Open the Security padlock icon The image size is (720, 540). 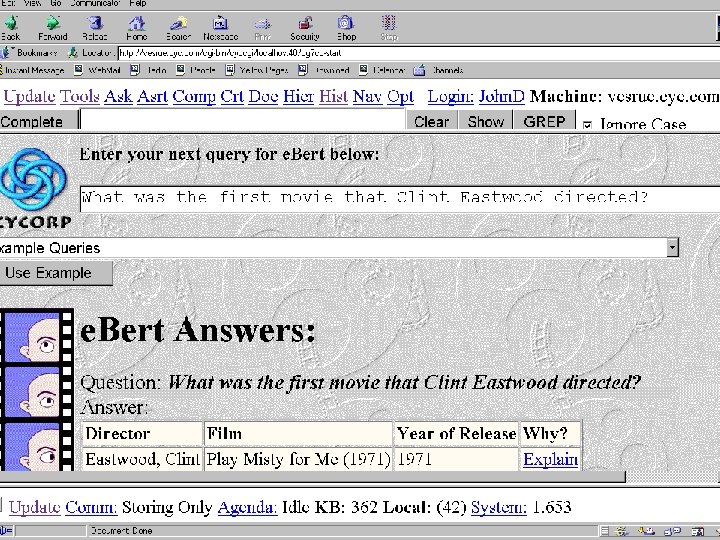[x=305, y=23]
